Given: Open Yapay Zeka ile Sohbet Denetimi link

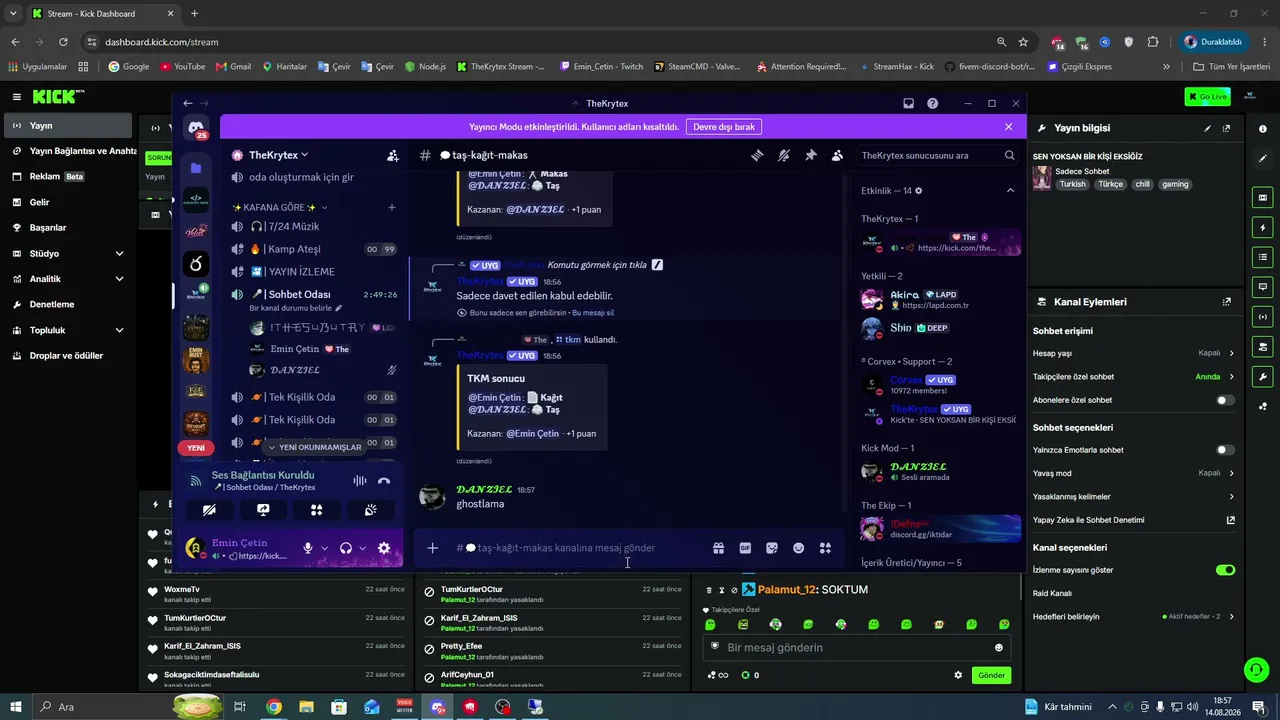Looking at the screenshot, I should pos(1133,520).
